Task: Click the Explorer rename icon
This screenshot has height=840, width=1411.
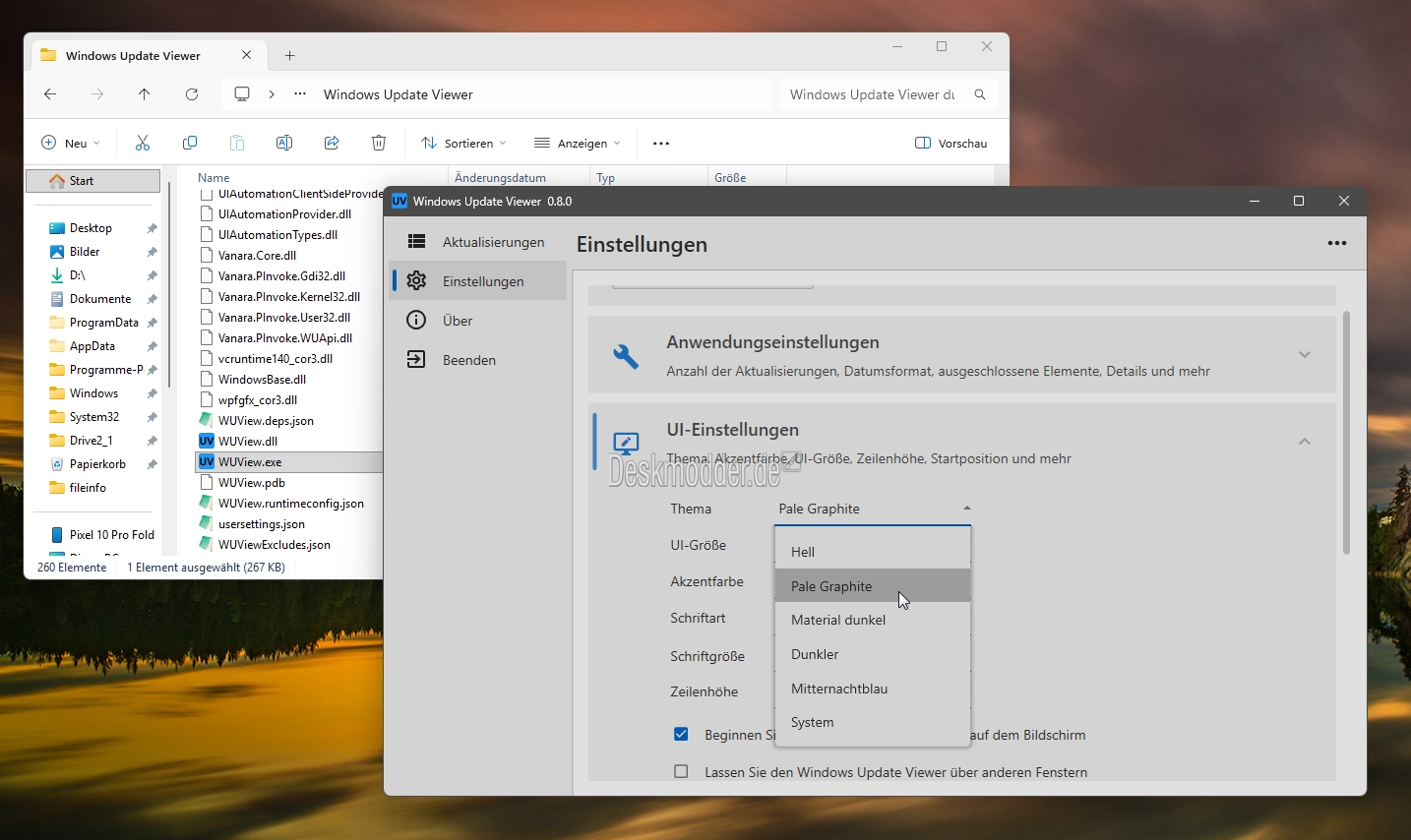Action: coord(284,144)
